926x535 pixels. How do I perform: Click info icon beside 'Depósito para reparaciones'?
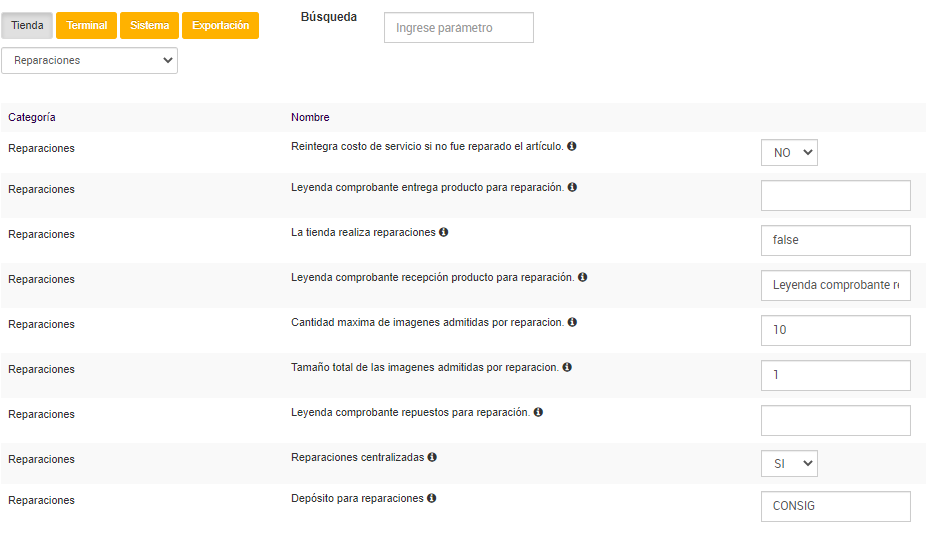[x=432, y=498]
